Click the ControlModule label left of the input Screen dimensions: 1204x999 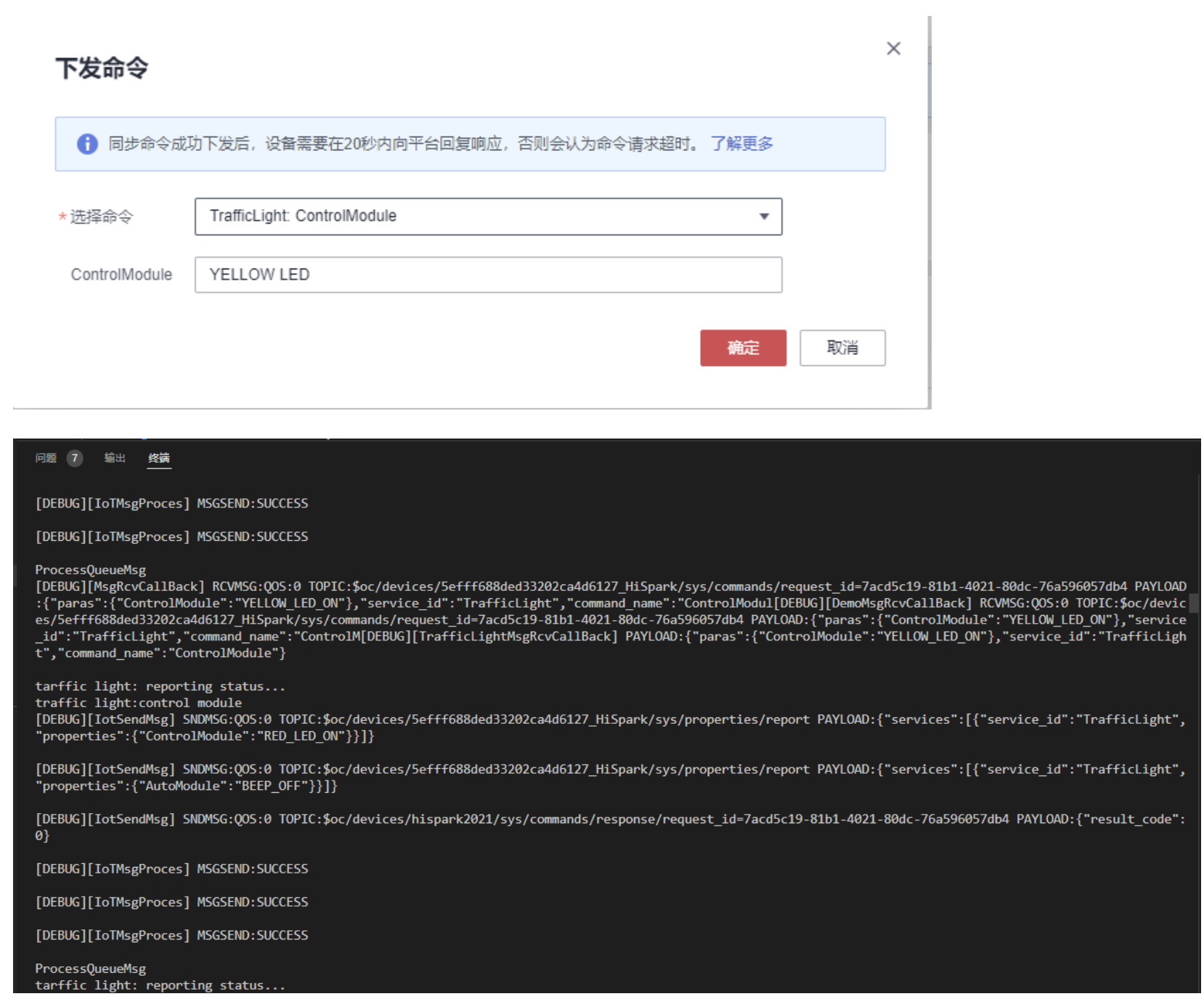point(121,274)
